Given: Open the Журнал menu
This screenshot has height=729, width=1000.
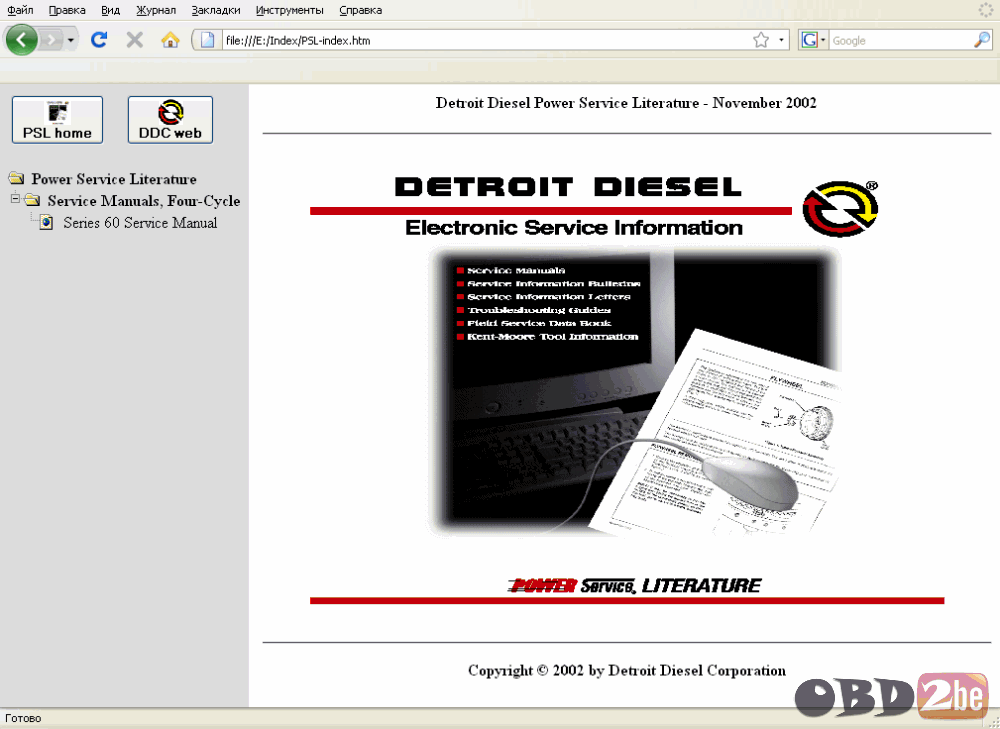Looking at the screenshot, I should pyautogui.click(x=156, y=10).
